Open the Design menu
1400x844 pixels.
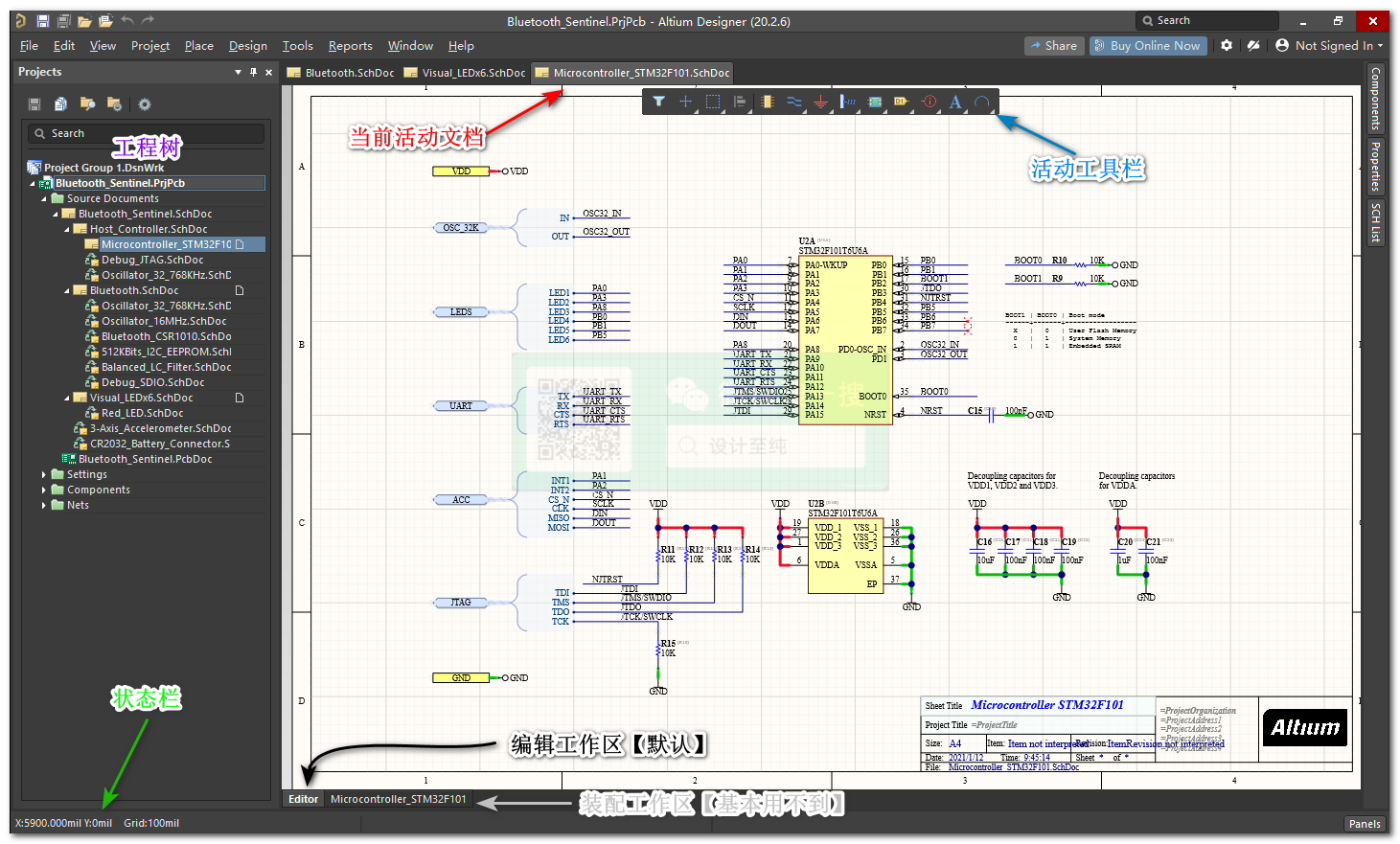(x=248, y=46)
